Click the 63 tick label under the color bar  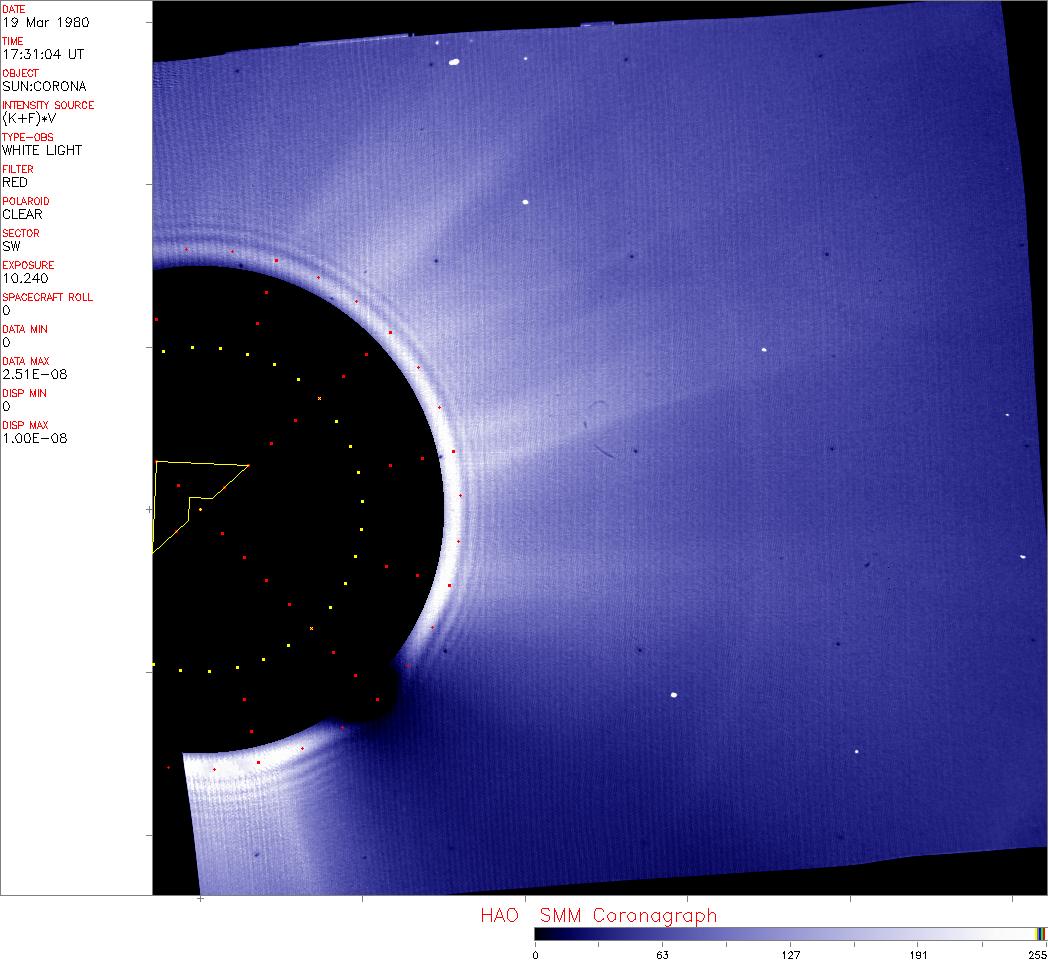(x=662, y=954)
